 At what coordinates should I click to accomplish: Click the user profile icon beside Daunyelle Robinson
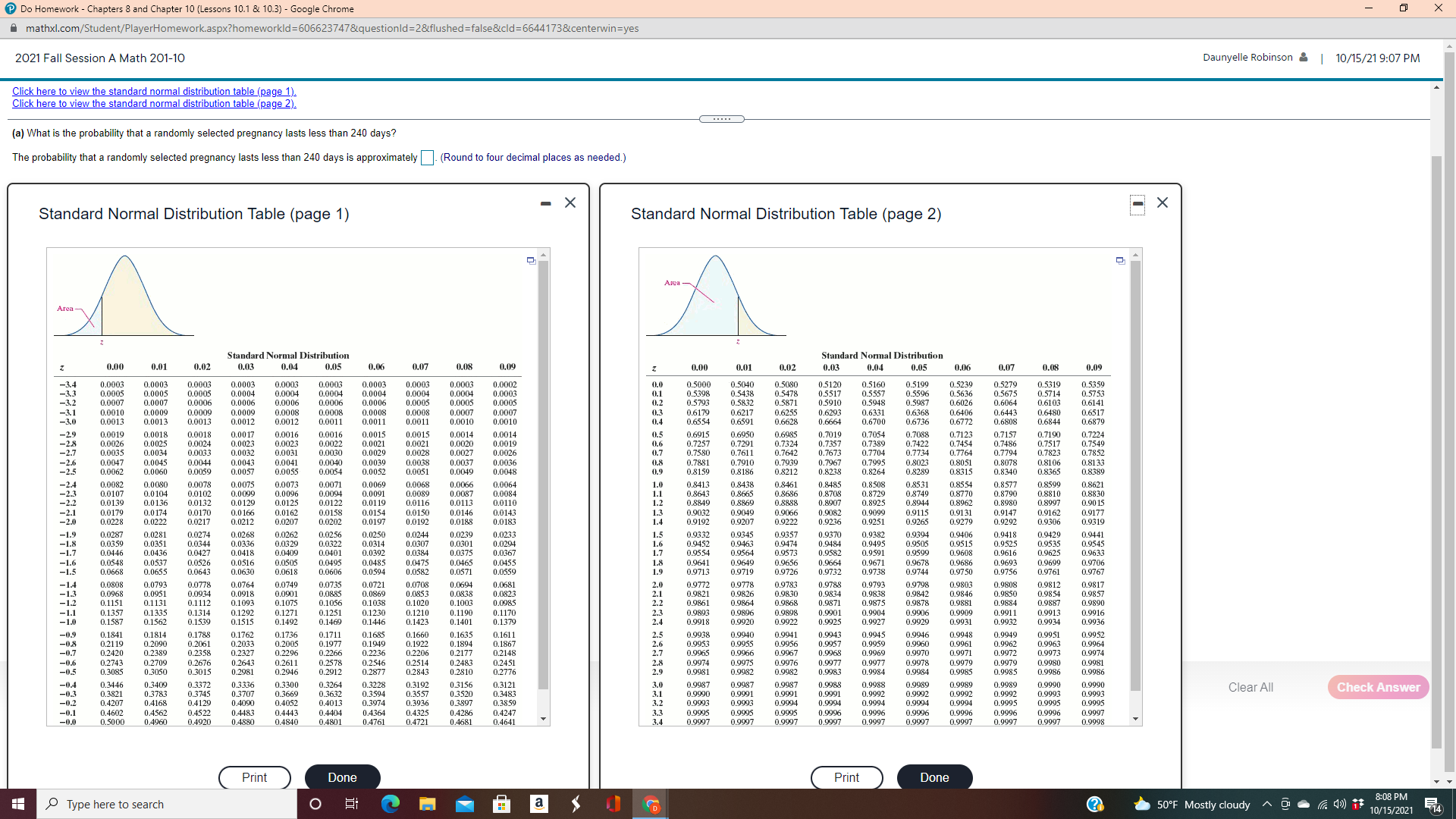(1304, 58)
